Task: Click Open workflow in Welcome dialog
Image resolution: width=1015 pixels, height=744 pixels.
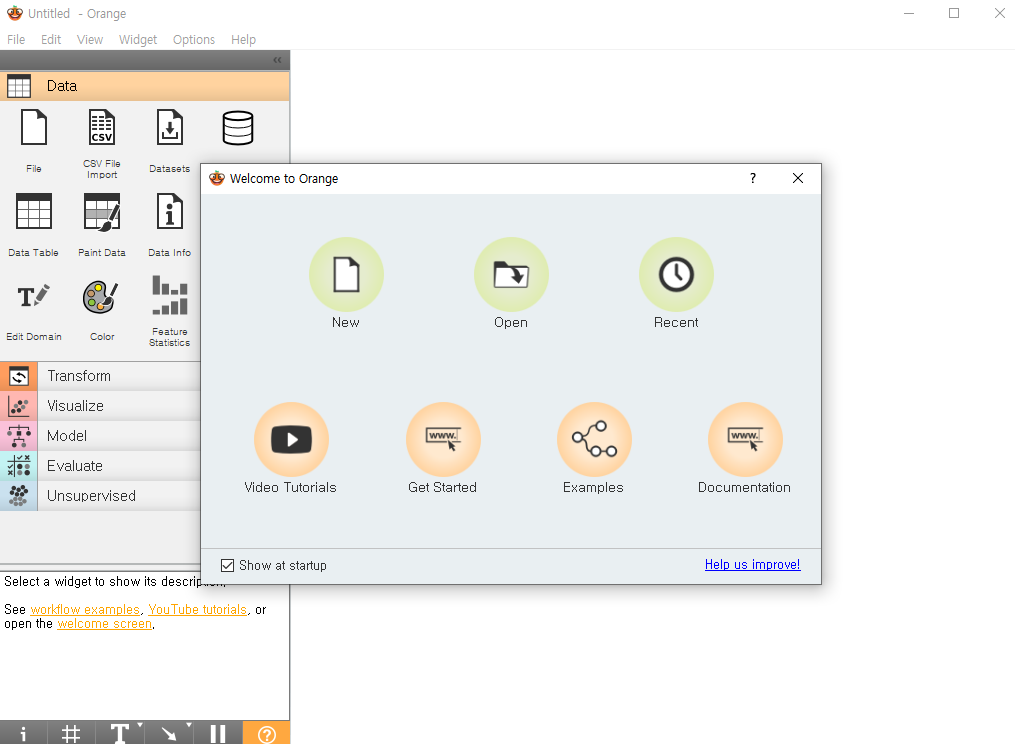Action: [x=511, y=275]
